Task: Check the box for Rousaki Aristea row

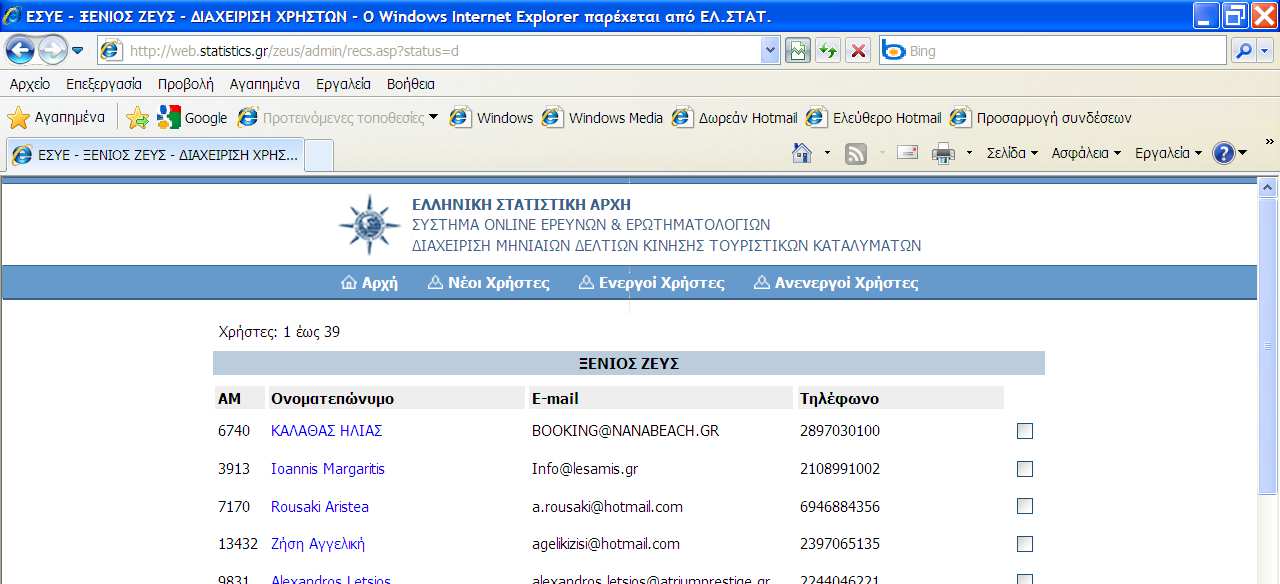Action: 1025,507
